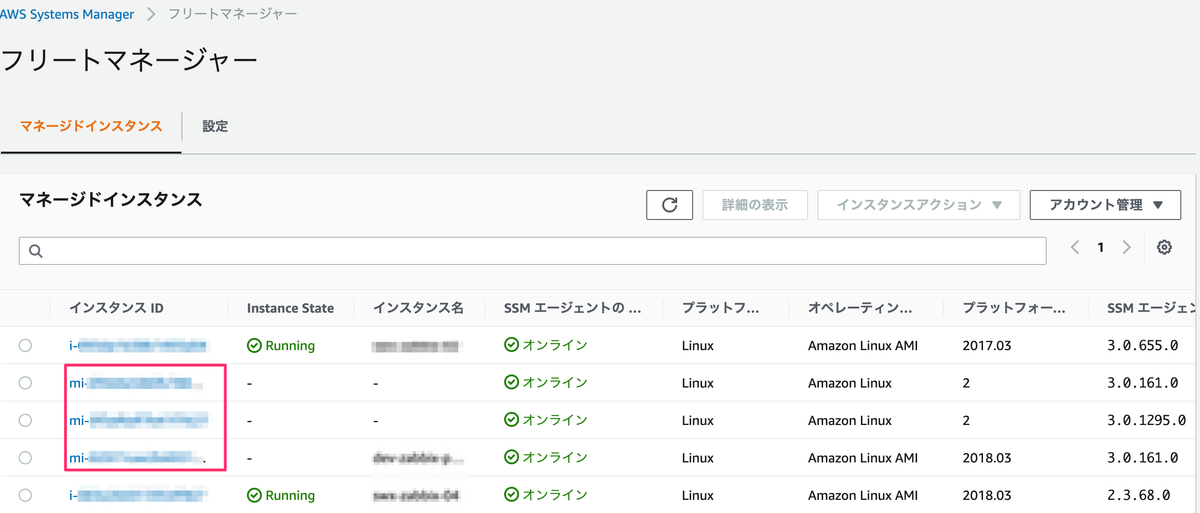Click page number 1 in pagination
1200x513 pixels.
(1101, 248)
